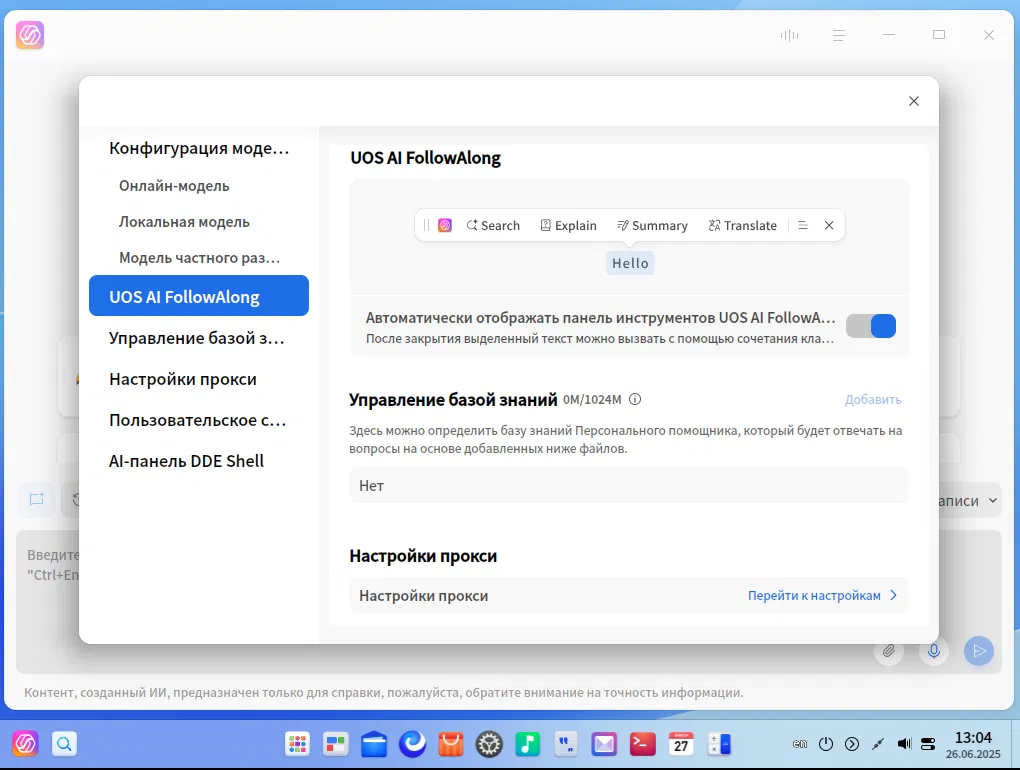The width and height of the screenshot is (1020, 770).
Task: Click the volume speaker tray icon
Action: pyautogui.click(x=904, y=743)
